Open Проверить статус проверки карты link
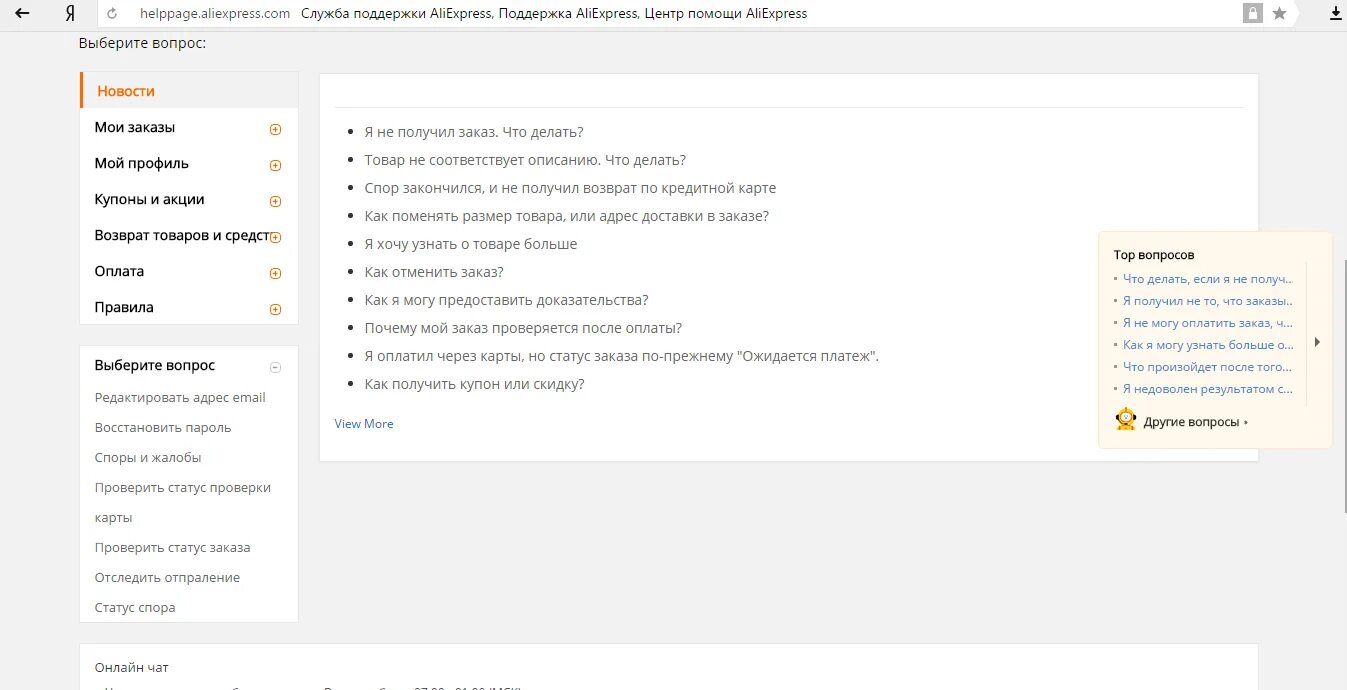Image resolution: width=1347 pixels, height=690 pixels. tap(183, 502)
